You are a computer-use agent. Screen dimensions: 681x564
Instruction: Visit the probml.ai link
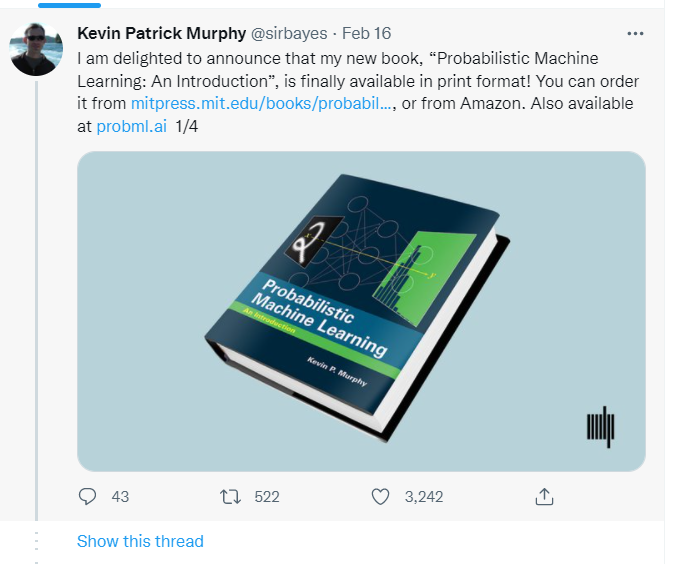click(x=131, y=126)
